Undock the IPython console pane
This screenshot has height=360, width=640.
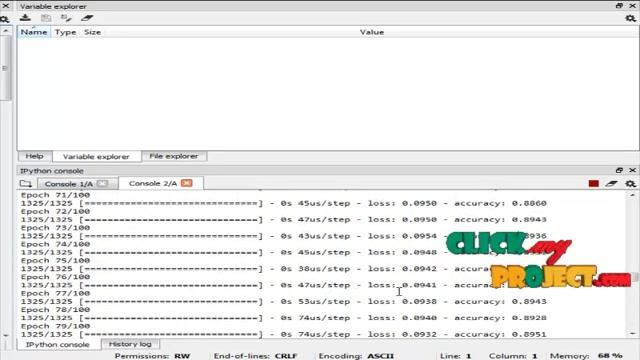619,170
